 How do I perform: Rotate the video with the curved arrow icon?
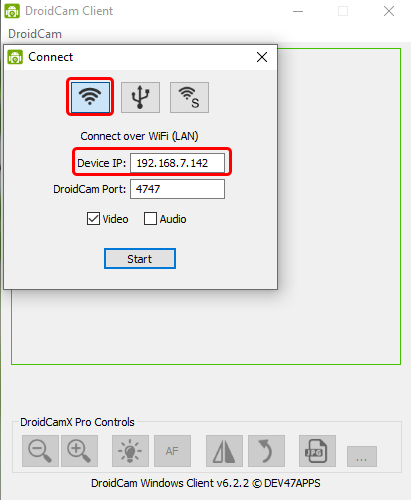[266, 451]
